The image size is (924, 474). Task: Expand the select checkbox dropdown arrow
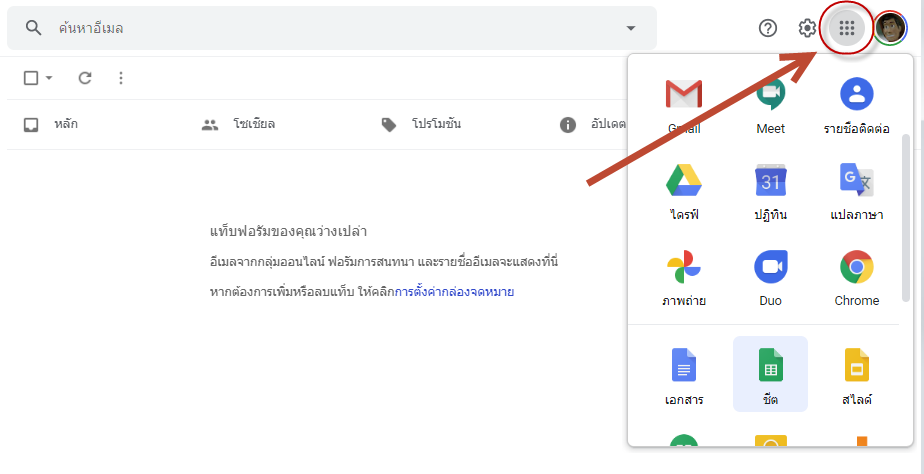click(49, 78)
